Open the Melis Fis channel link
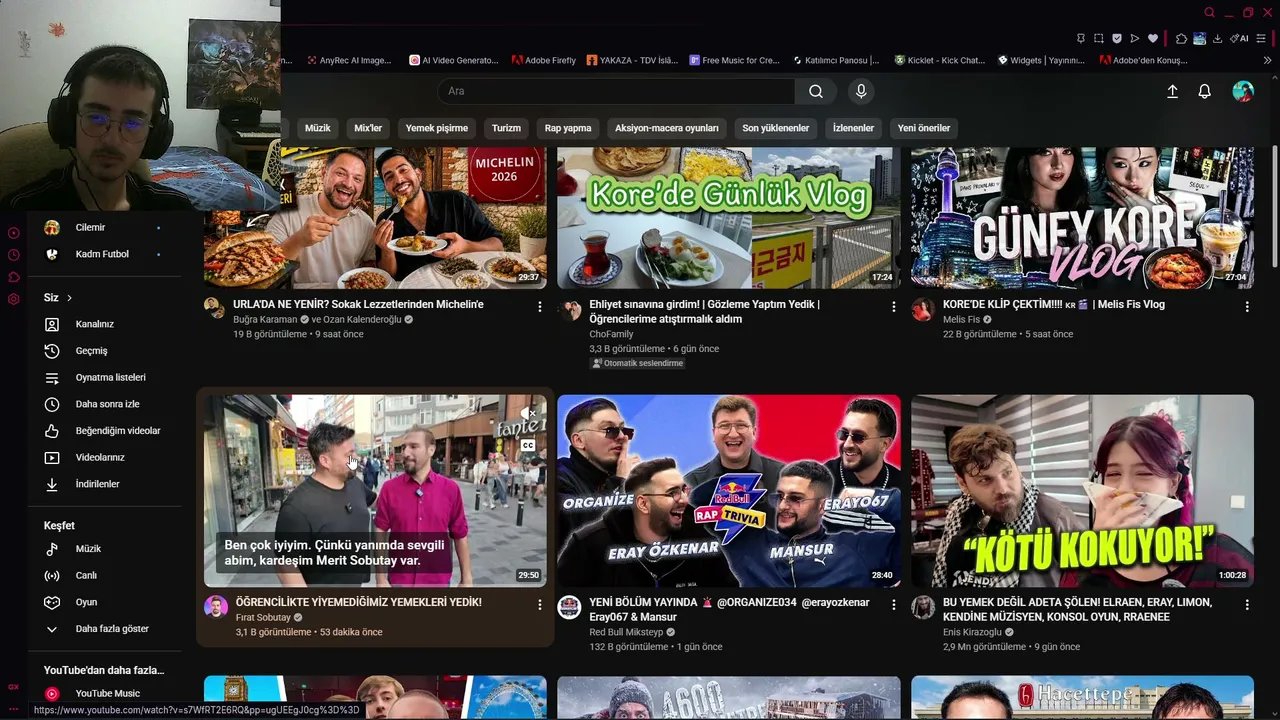Screen dimensions: 1280x720 [x=961, y=320]
